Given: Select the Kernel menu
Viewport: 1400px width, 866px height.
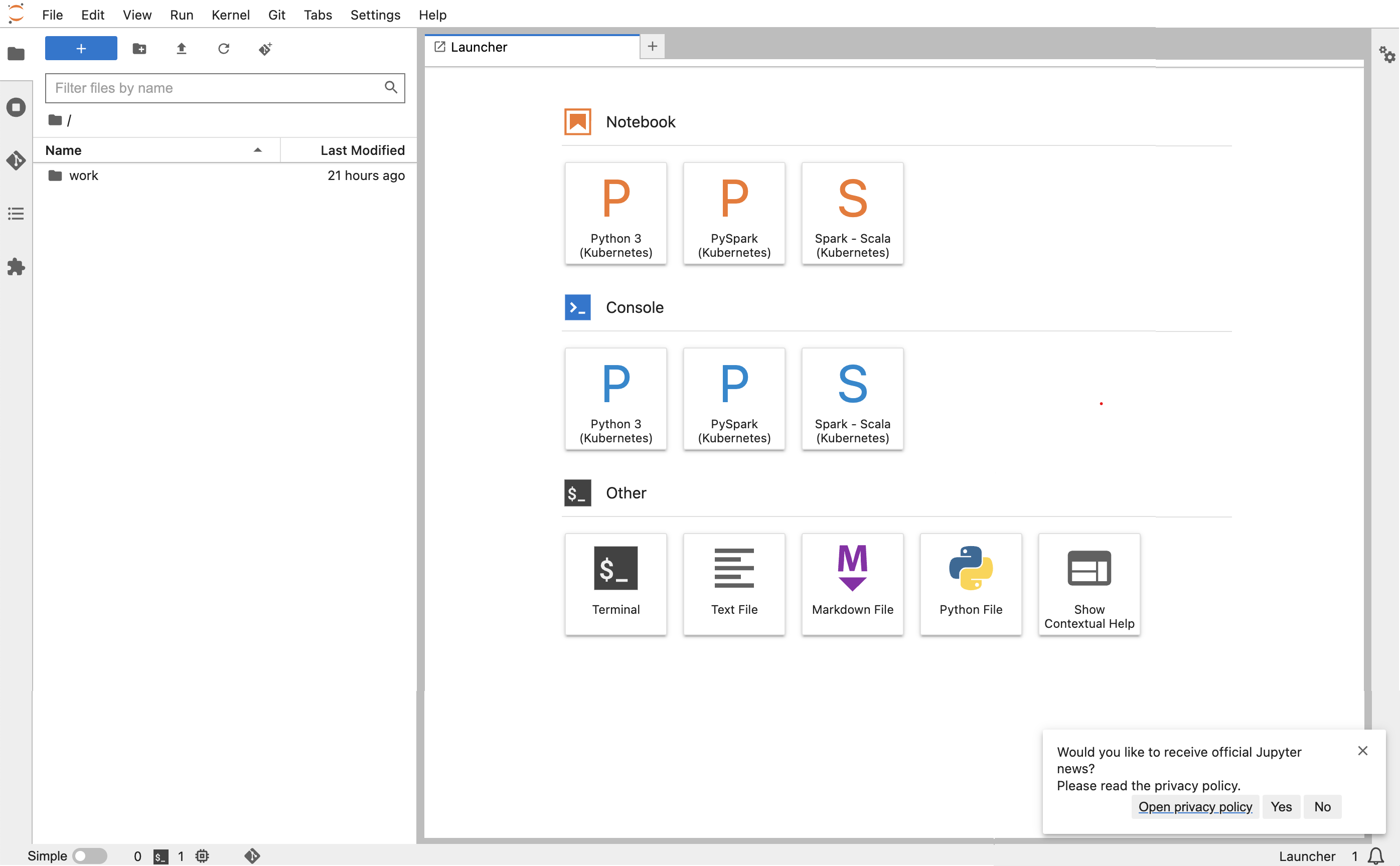Looking at the screenshot, I should (x=230, y=14).
